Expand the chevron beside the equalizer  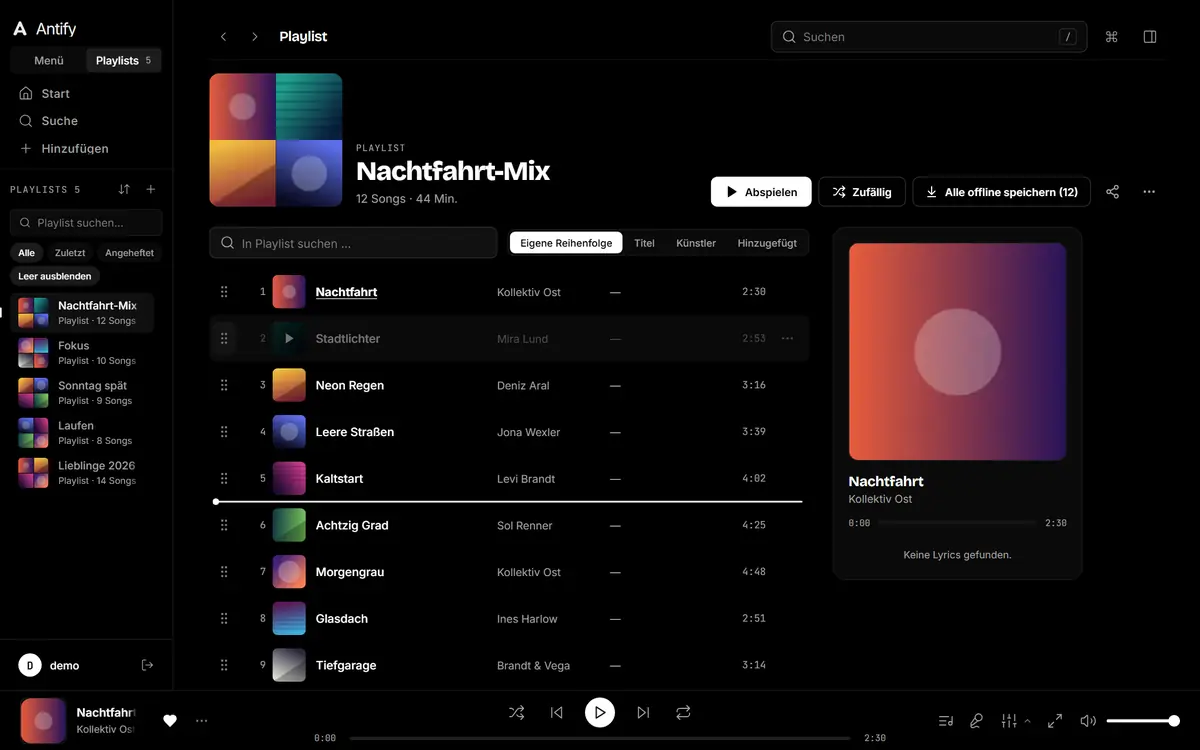1027,720
